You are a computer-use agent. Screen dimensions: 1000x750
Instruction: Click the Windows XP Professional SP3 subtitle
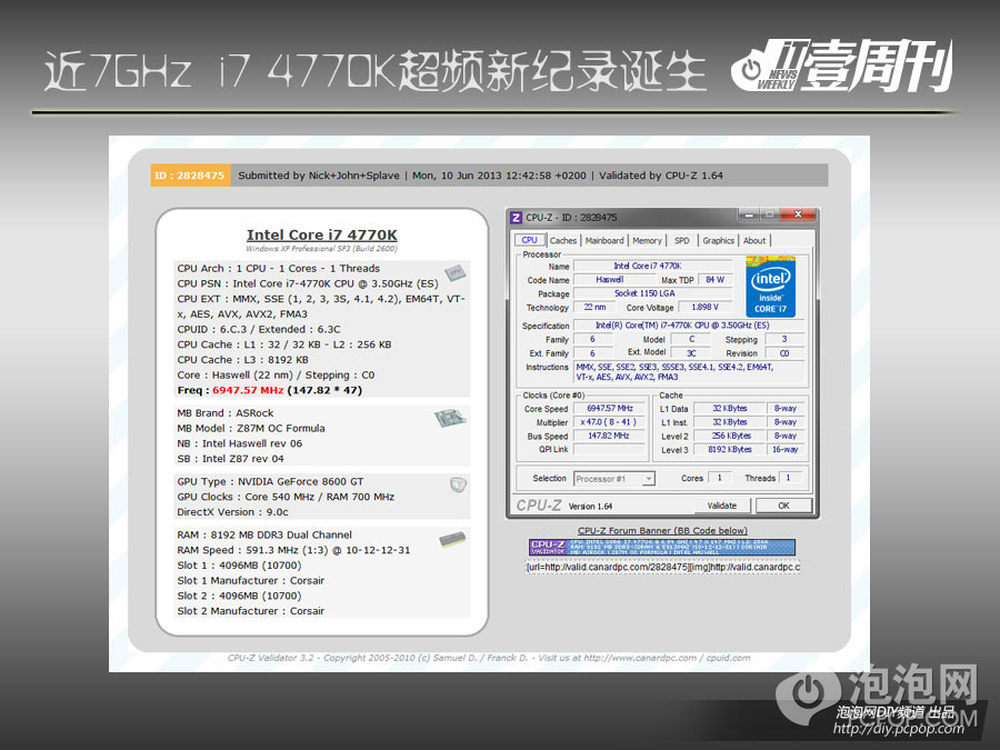322,249
